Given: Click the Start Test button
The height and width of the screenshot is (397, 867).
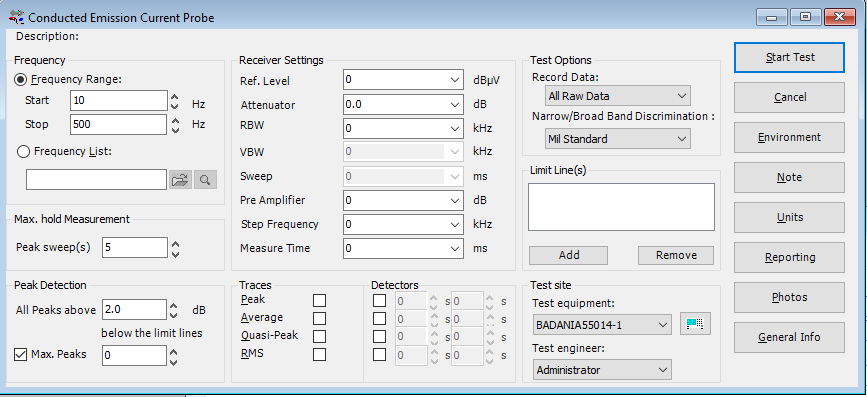Looking at the screenshot, I should coord(790,58).
